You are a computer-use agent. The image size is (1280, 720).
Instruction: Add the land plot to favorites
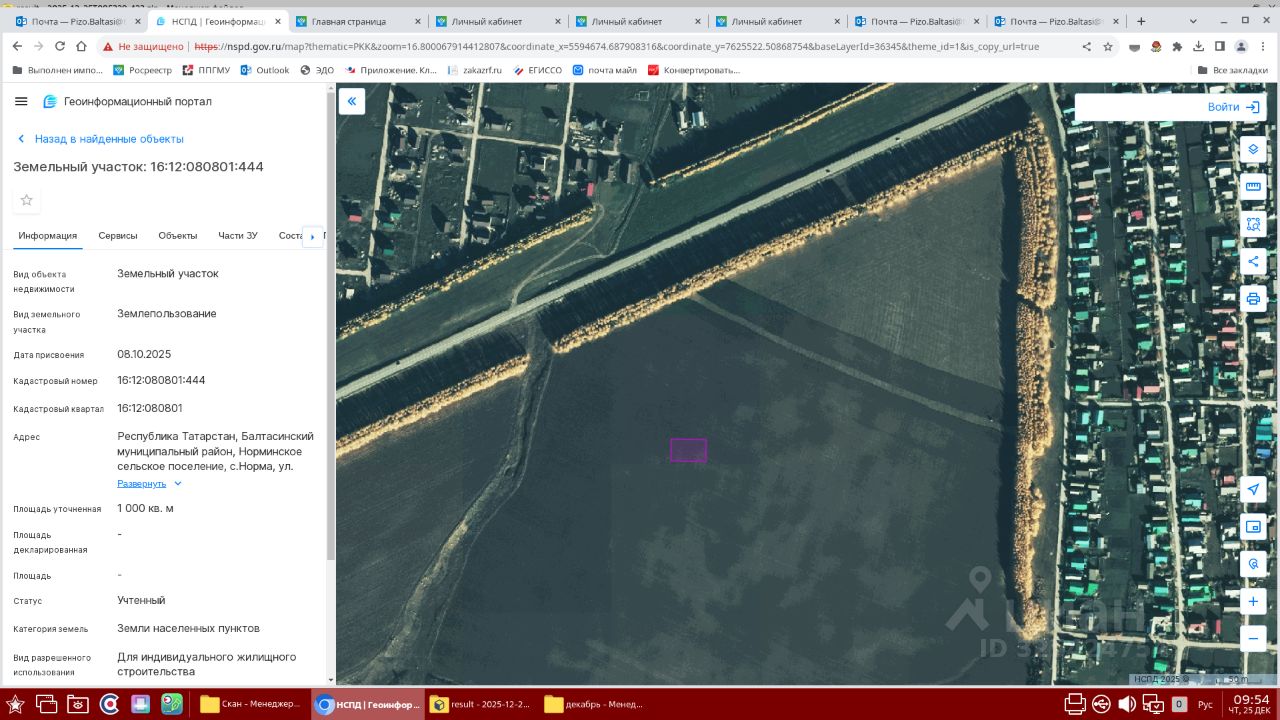coord(27,200)
